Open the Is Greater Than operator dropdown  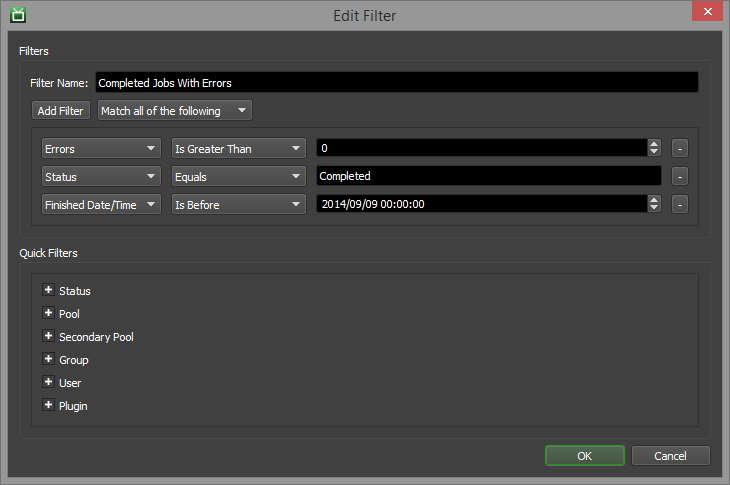[238, 148]
